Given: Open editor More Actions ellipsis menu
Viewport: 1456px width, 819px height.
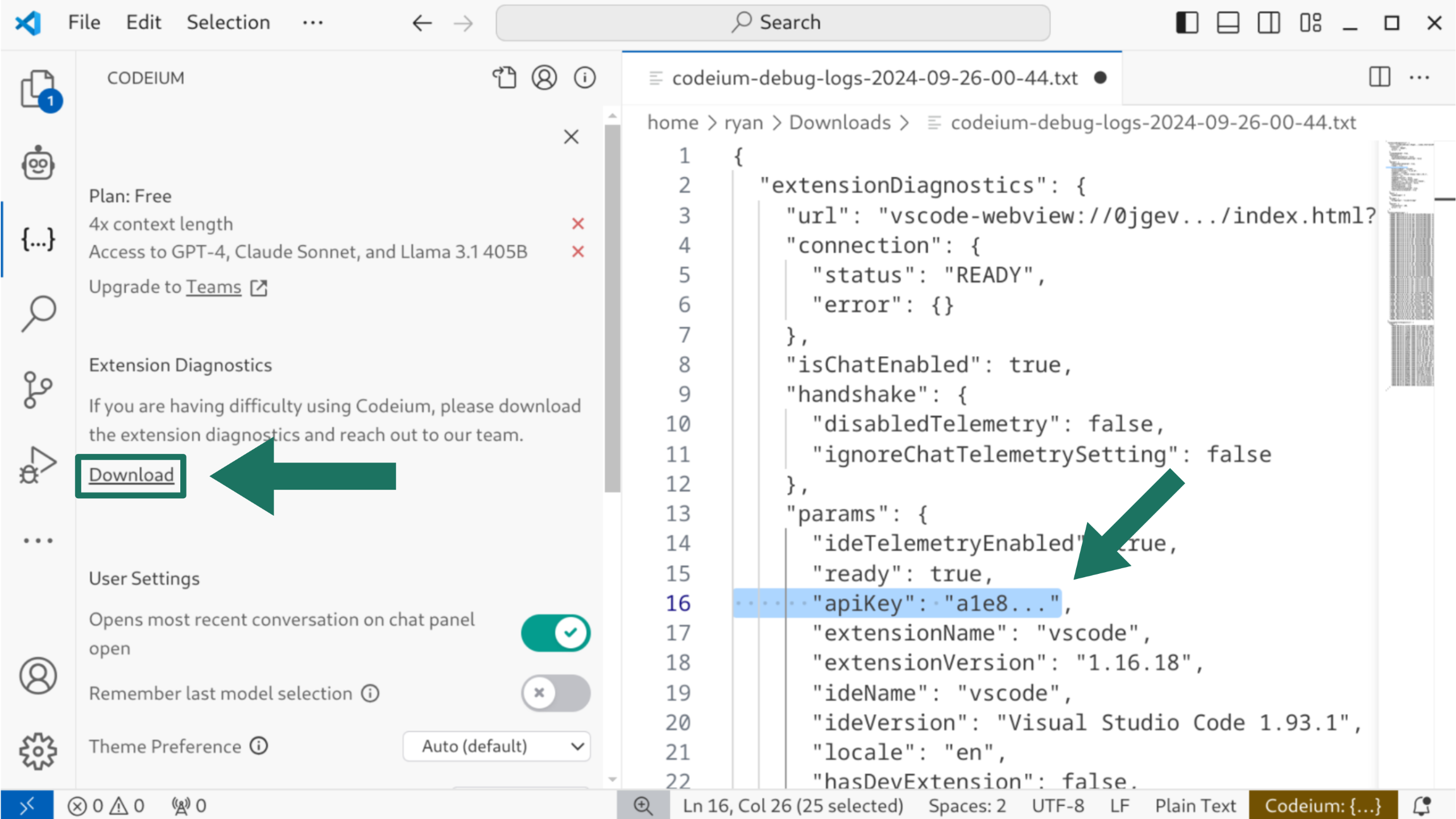Looking at the screenshot, I should coord(1419,78).
